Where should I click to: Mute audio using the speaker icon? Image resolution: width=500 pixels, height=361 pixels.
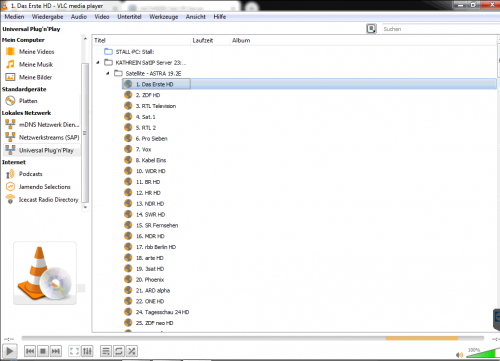point(460,355)
